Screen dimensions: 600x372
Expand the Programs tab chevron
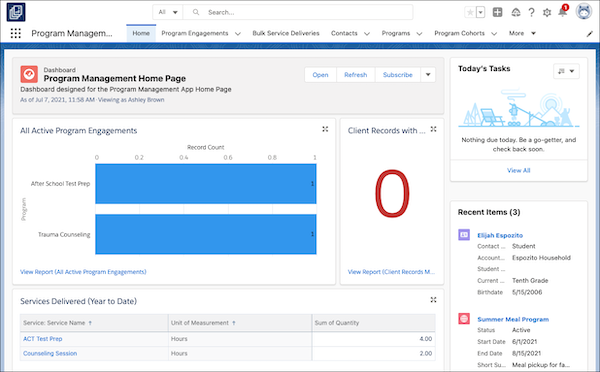[x=419, y=34]
